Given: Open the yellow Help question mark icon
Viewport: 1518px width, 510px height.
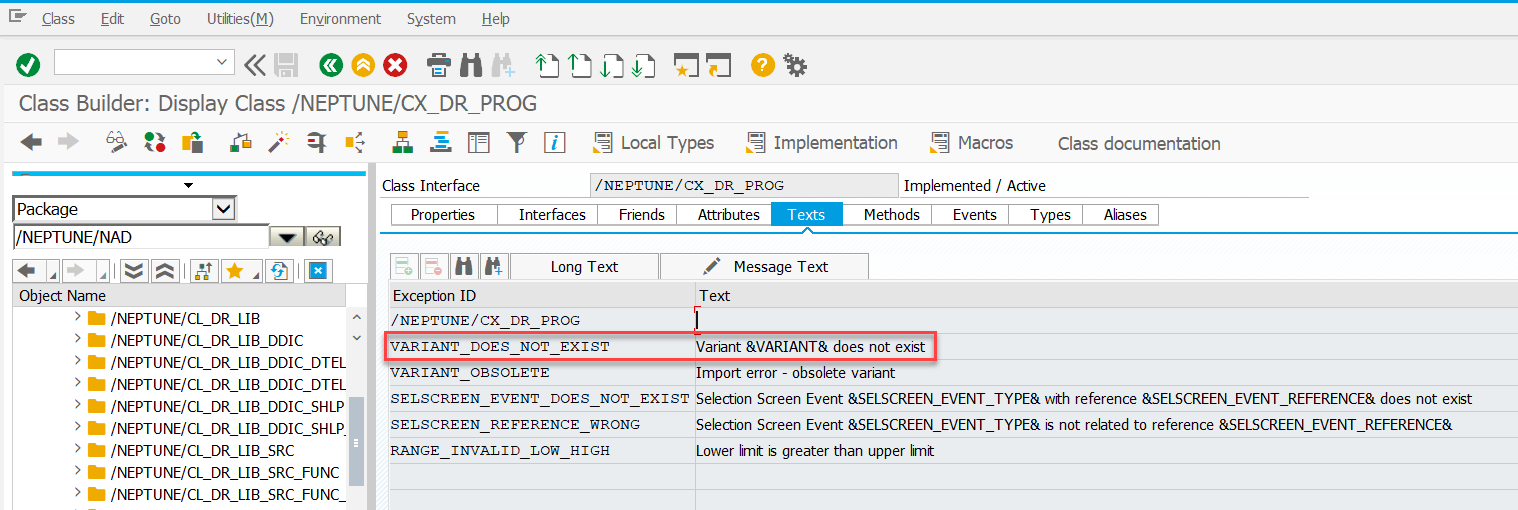Looking at the screenshot, I should 763,65.
